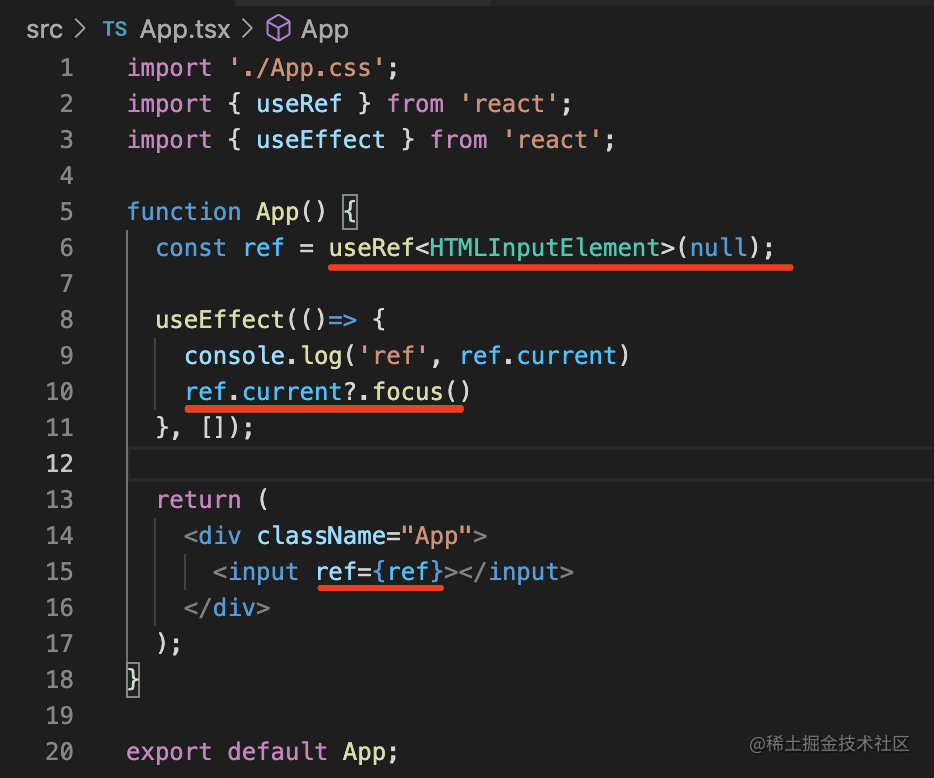Click 'ref' string literal on line 9
Screen dimensions: 934x778
tap(393, 356)
